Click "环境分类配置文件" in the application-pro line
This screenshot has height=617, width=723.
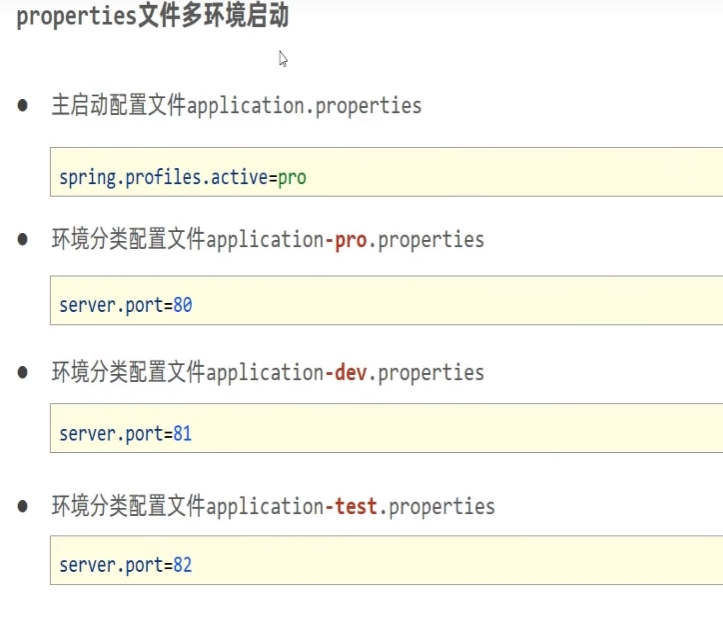coord(128,239)
